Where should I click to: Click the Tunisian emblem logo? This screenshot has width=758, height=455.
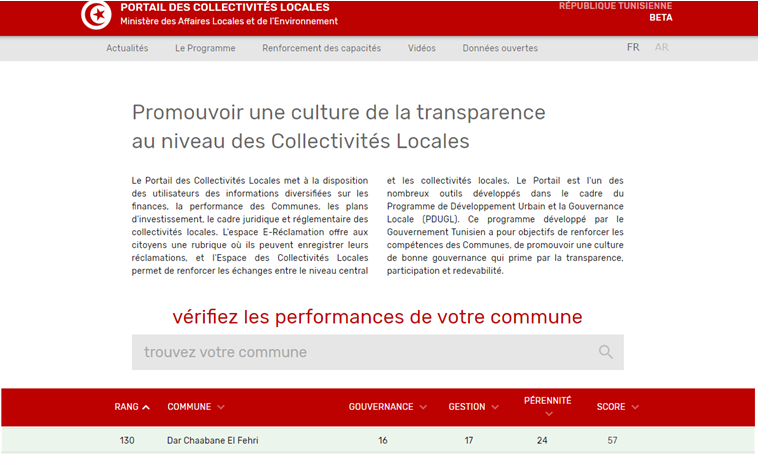tap(96, 15)
